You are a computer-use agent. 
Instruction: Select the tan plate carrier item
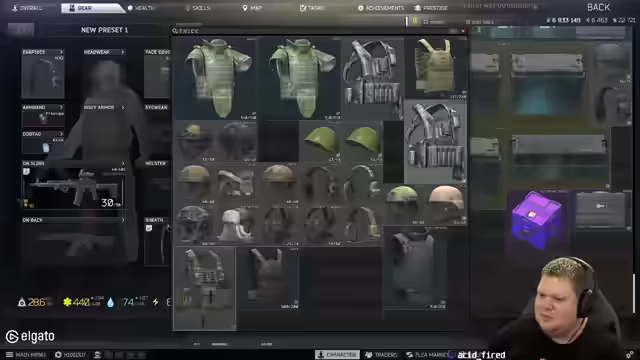point(435,68)
